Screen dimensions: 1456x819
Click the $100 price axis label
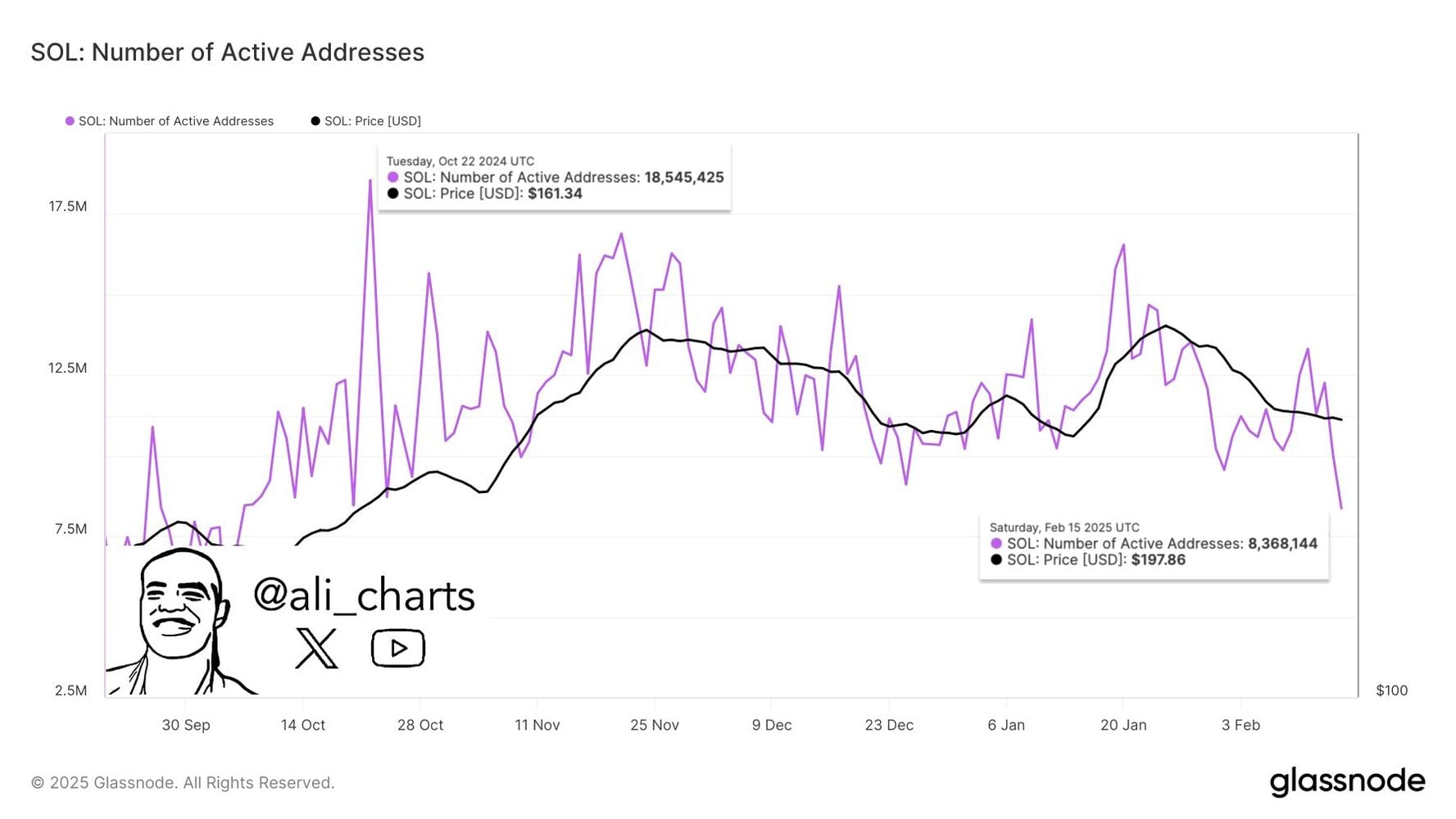(1391, 690)
